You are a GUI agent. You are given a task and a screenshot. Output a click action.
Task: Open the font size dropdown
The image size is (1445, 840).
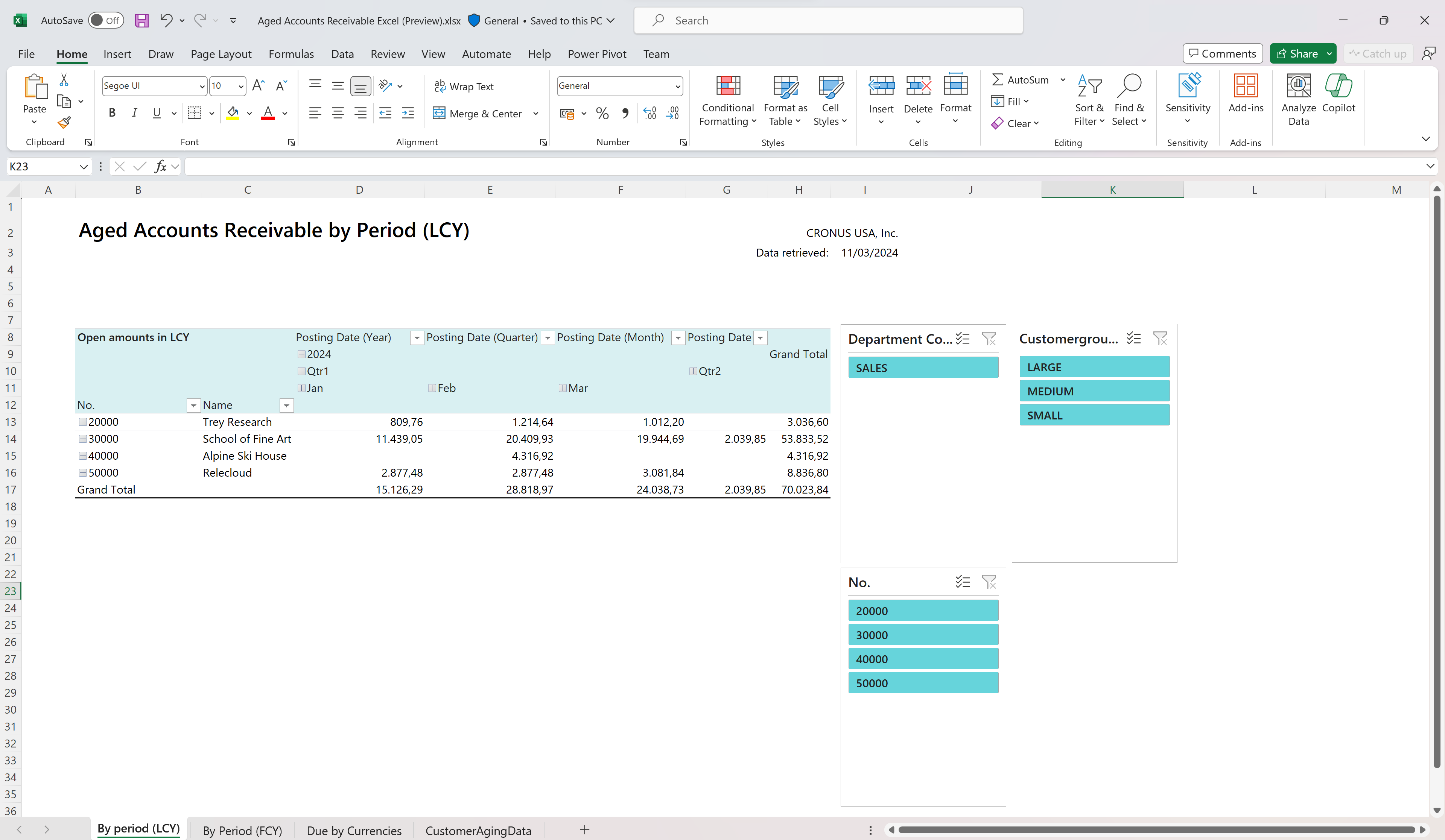click(x=241, y=86)
